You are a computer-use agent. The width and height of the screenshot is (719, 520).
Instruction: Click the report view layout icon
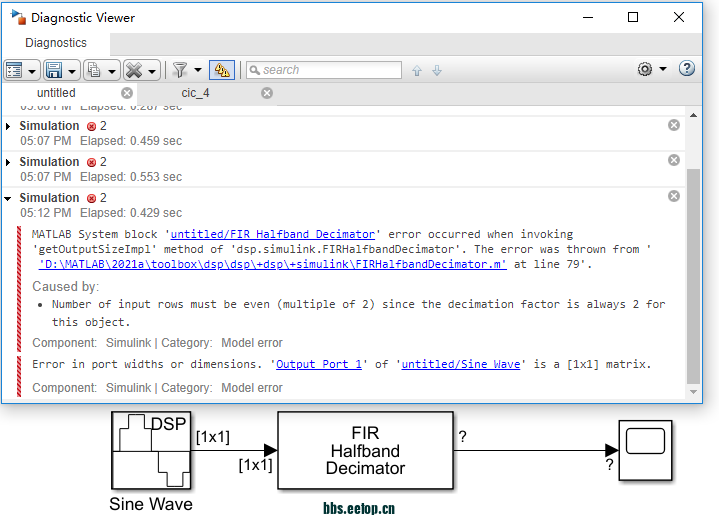coord(14,70)
